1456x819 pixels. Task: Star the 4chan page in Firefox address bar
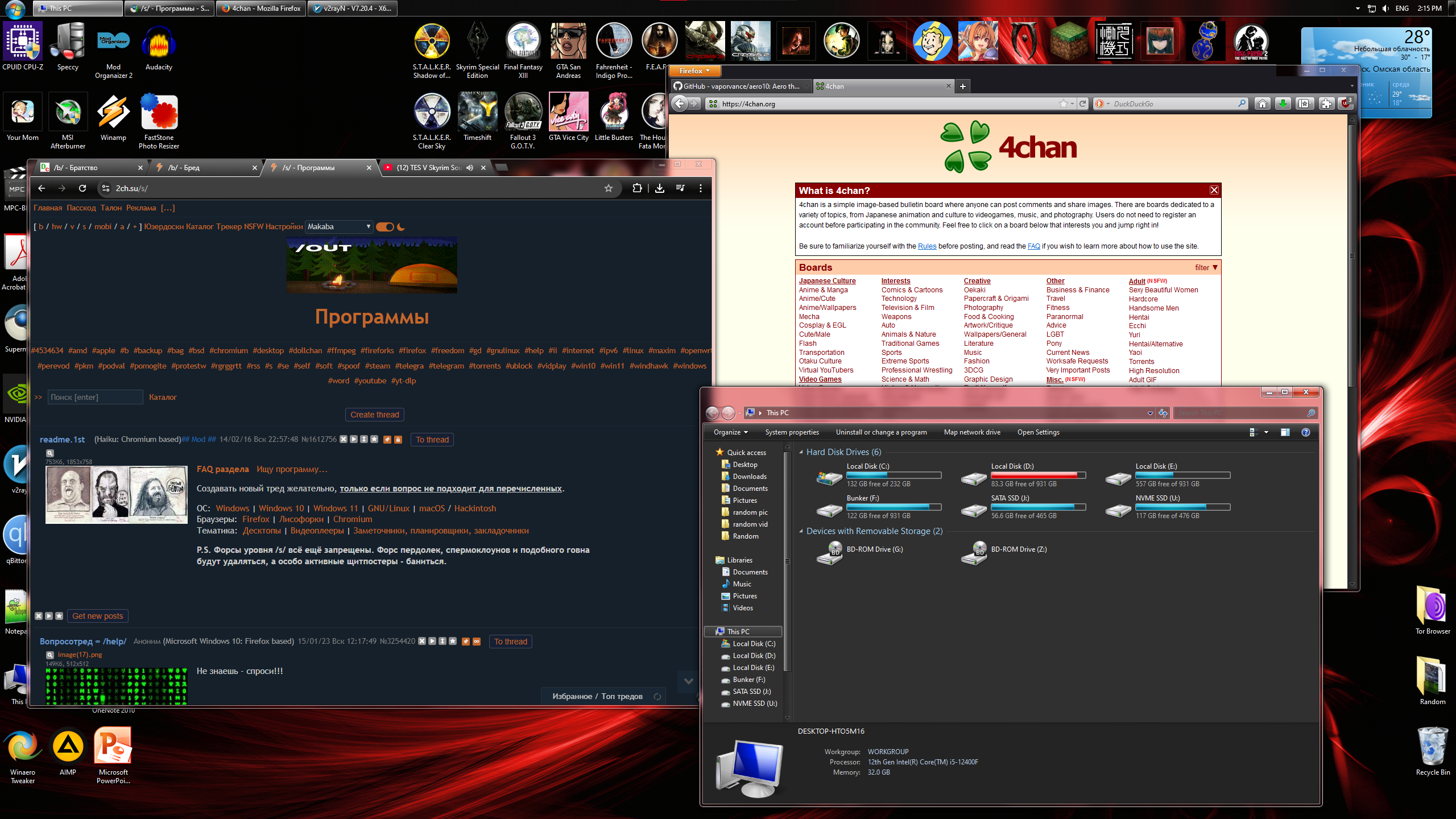click(x=1064, y=104)
